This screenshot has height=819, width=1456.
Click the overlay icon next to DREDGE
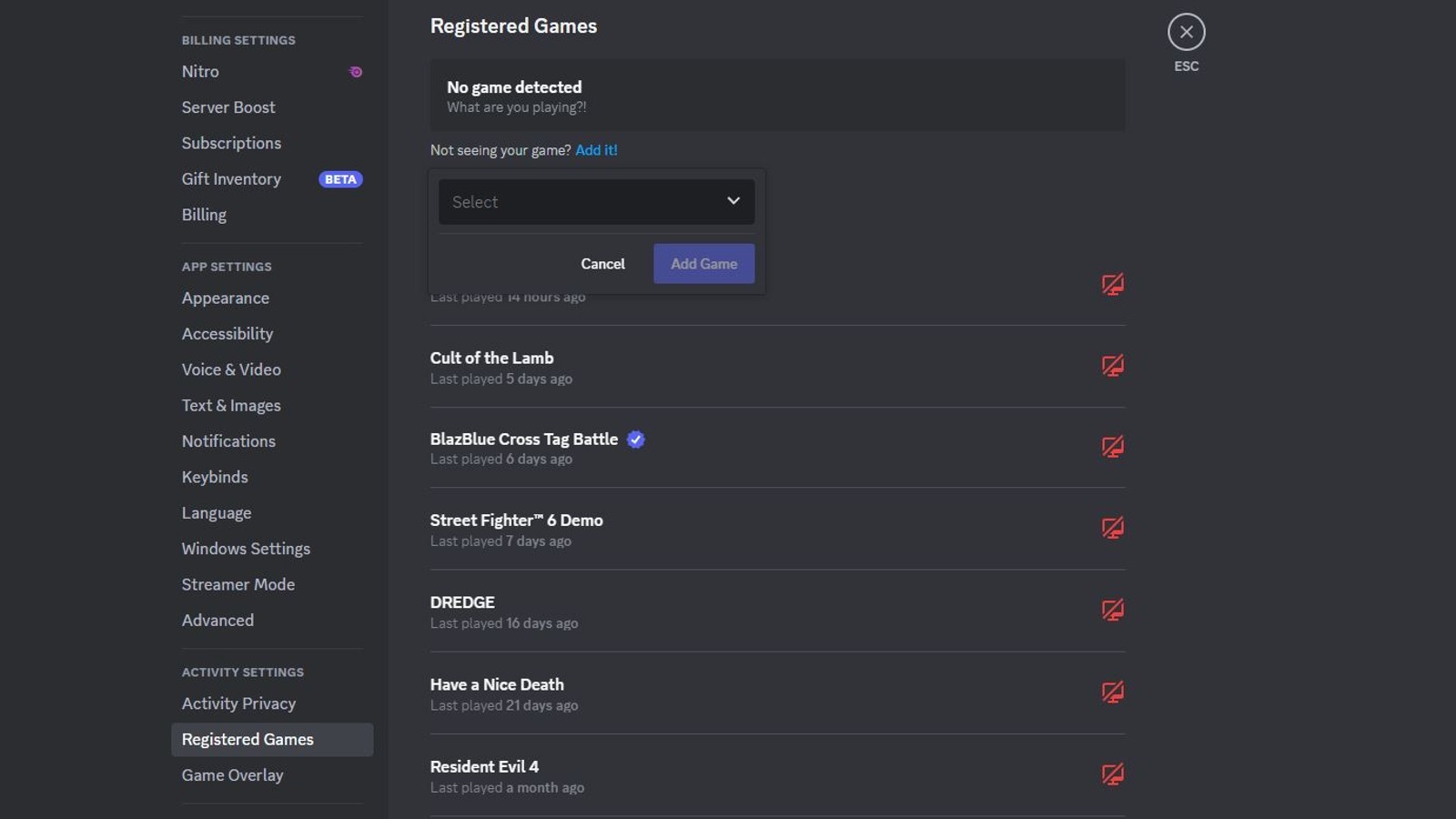coord(1111,610)
